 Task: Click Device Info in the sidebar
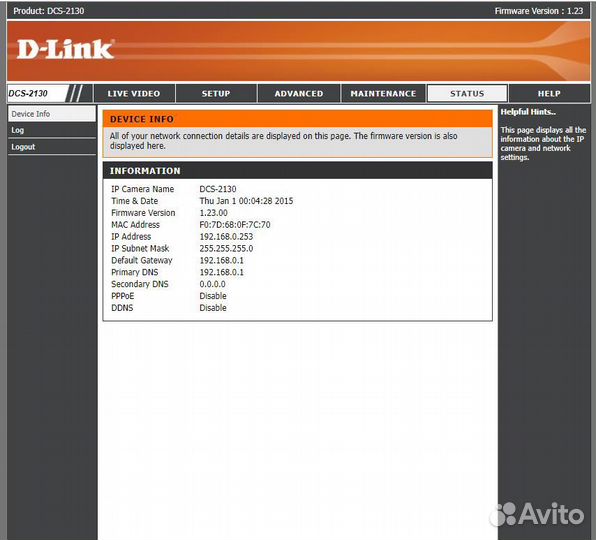(52, 114)
